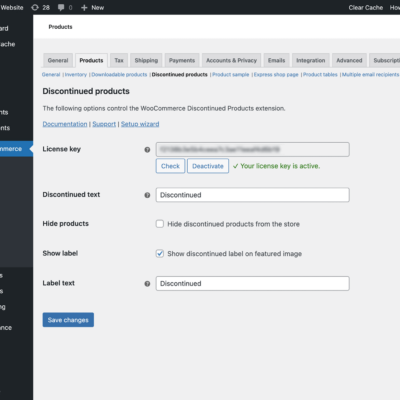Click Clear Cache in admin bar
Viewport: 400px width, 400px height.
(x=366, y=7)
